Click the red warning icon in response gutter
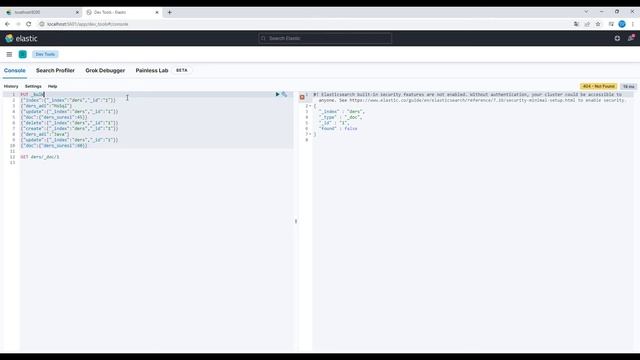This screenshot has height=360, width=640. tap(302, 97)
